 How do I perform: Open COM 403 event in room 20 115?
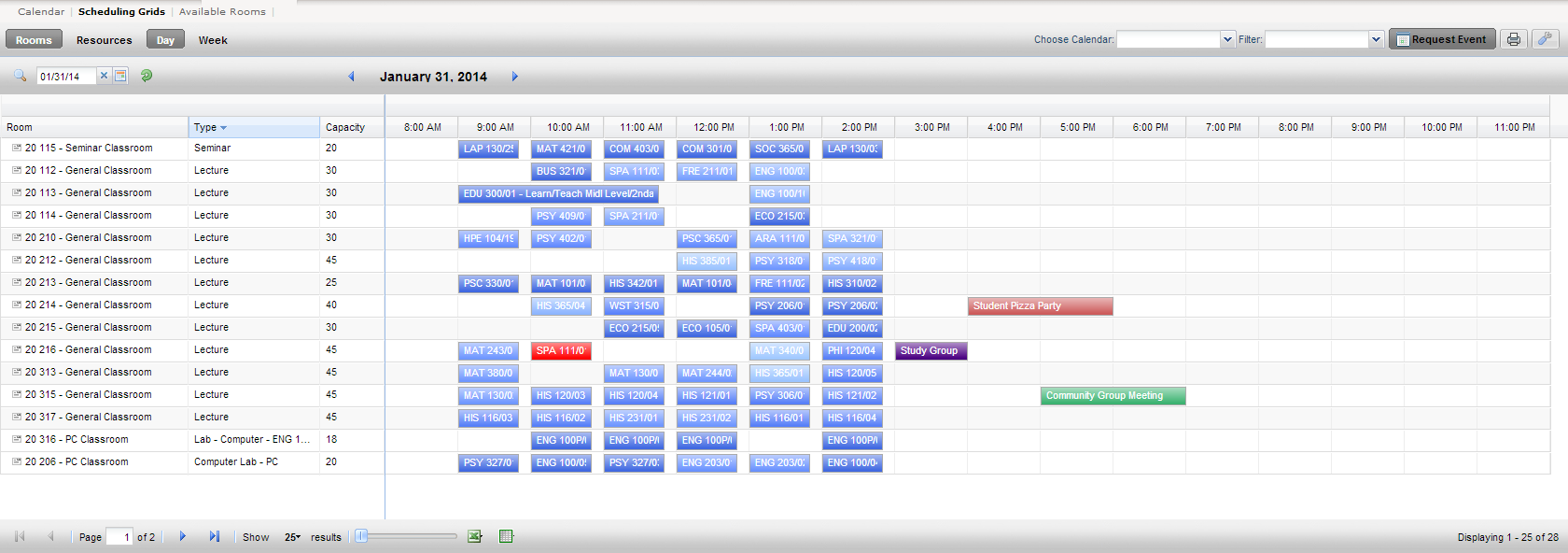coord(634,149)
